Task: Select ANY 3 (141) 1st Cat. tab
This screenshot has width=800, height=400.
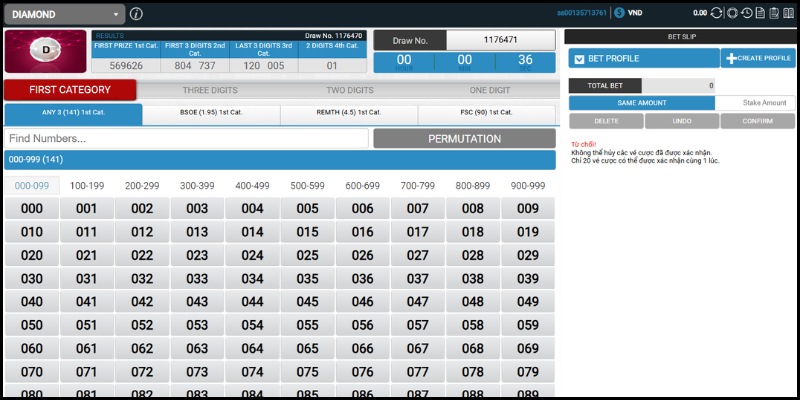Action: coord(73,113)
